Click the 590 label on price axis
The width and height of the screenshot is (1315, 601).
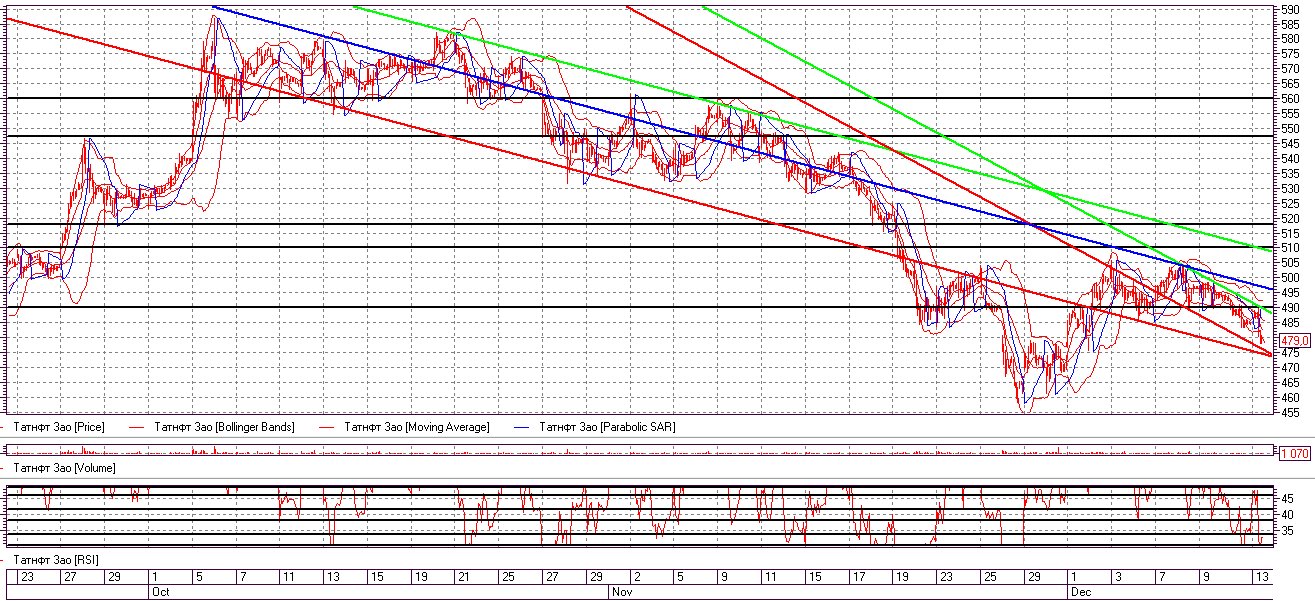1292,9
